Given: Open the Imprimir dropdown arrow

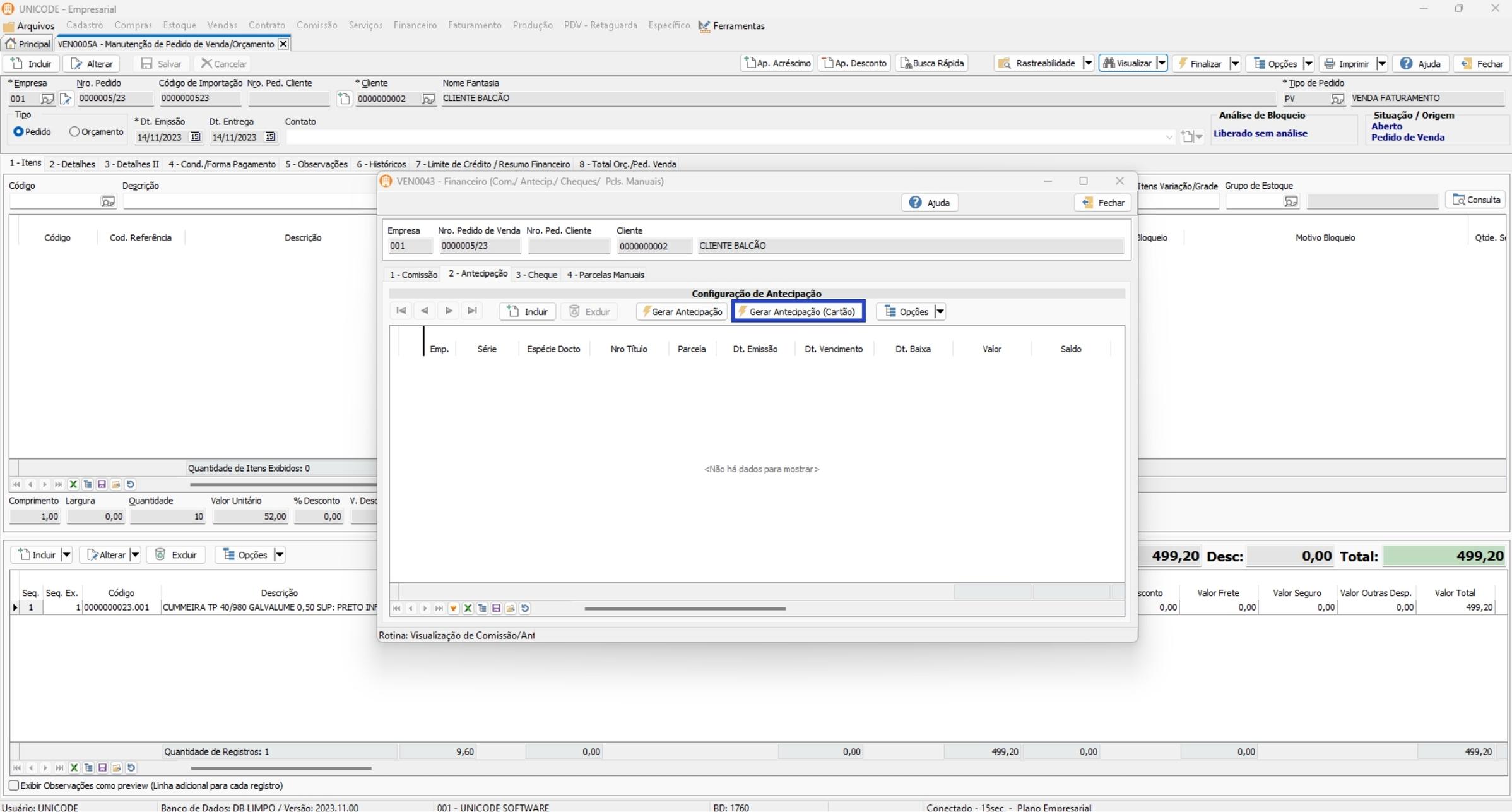Looking at the screenshot, I should (x=1381, y=63).
